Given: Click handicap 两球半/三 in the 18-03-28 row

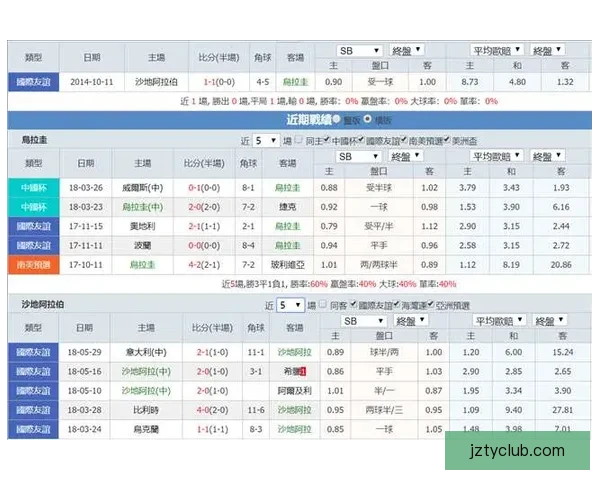Looking at the screenshot, I should 384,410.
